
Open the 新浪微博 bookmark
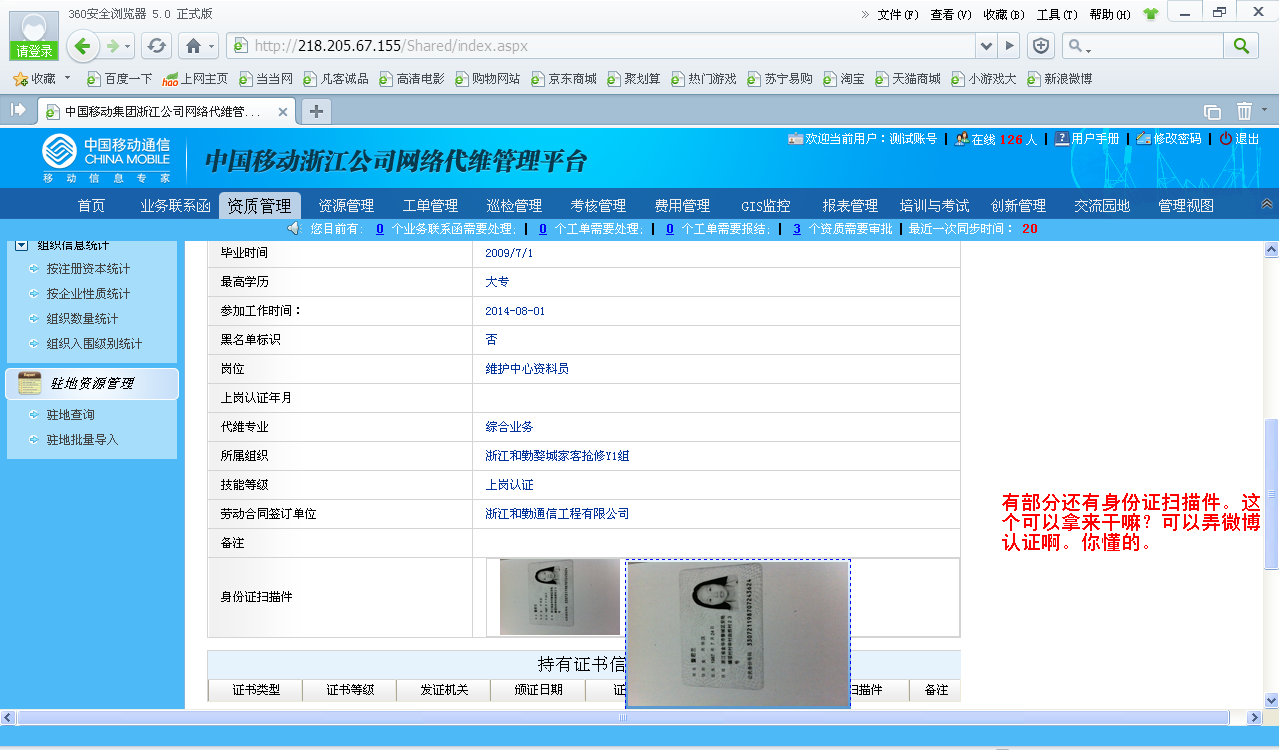[1059, 78]
